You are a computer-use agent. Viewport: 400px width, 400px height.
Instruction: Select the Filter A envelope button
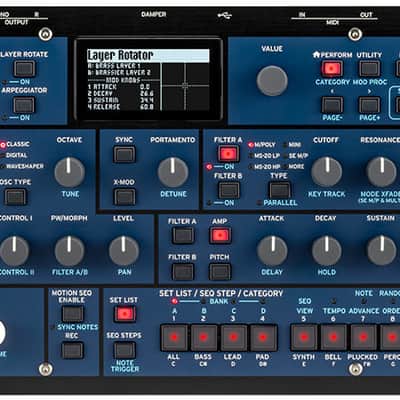point(183,235)
